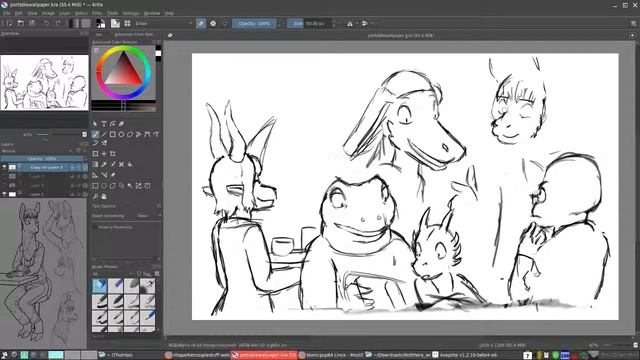This screenshot has width=640, height=360.
Task: Activate the Pan hand tool
Action: [104, 196]
